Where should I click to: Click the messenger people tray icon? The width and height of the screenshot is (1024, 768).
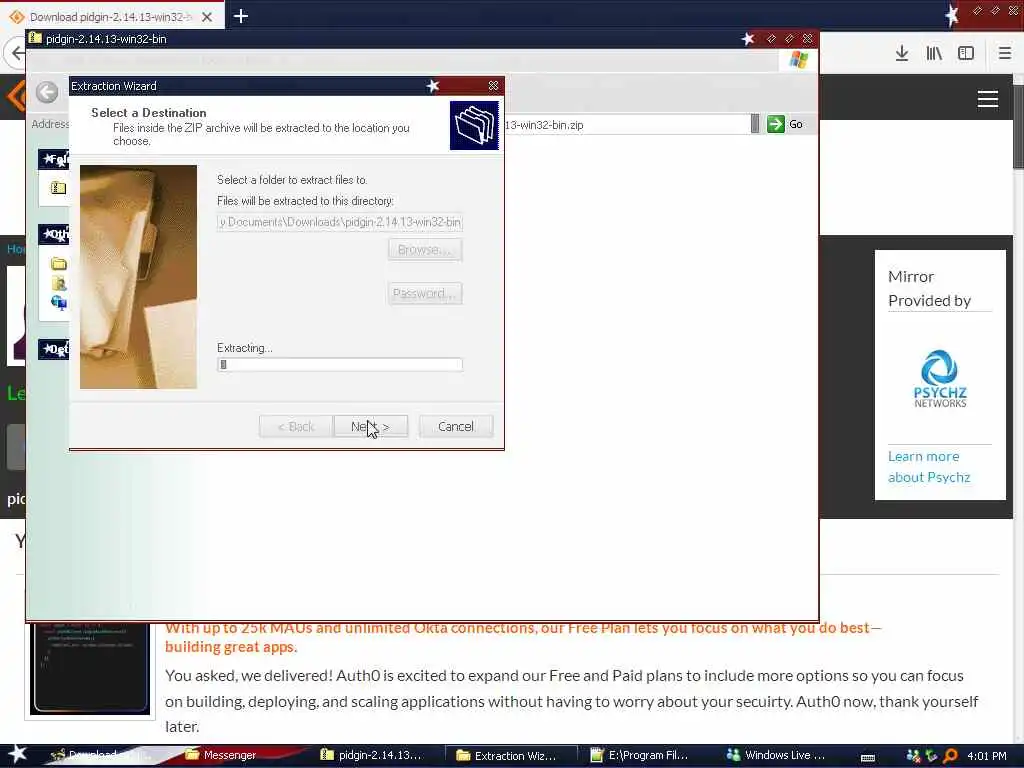[914, 756]
